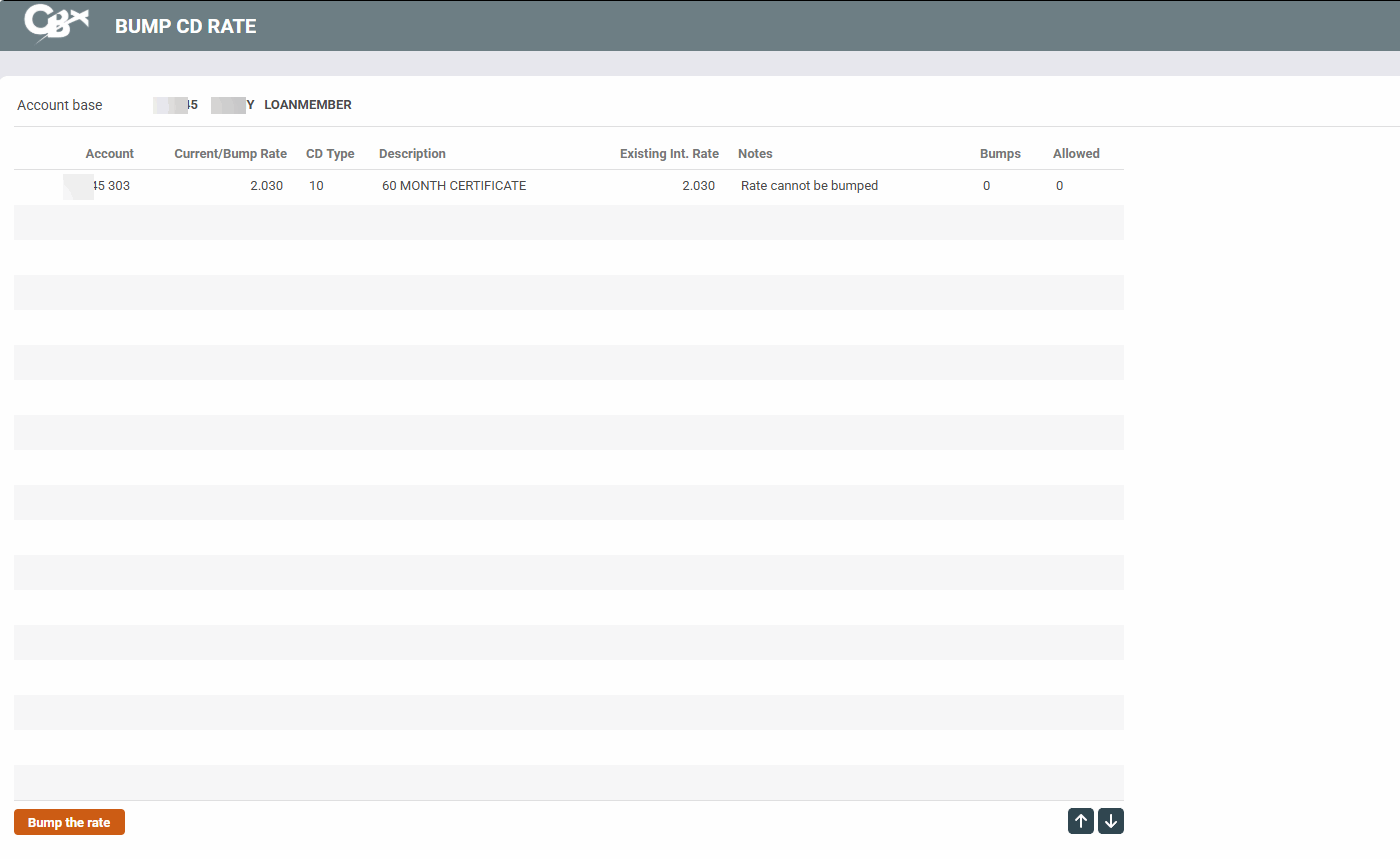The image size is (1400, 859).
Task: Click the Account base label
Action: click(60, 105)
